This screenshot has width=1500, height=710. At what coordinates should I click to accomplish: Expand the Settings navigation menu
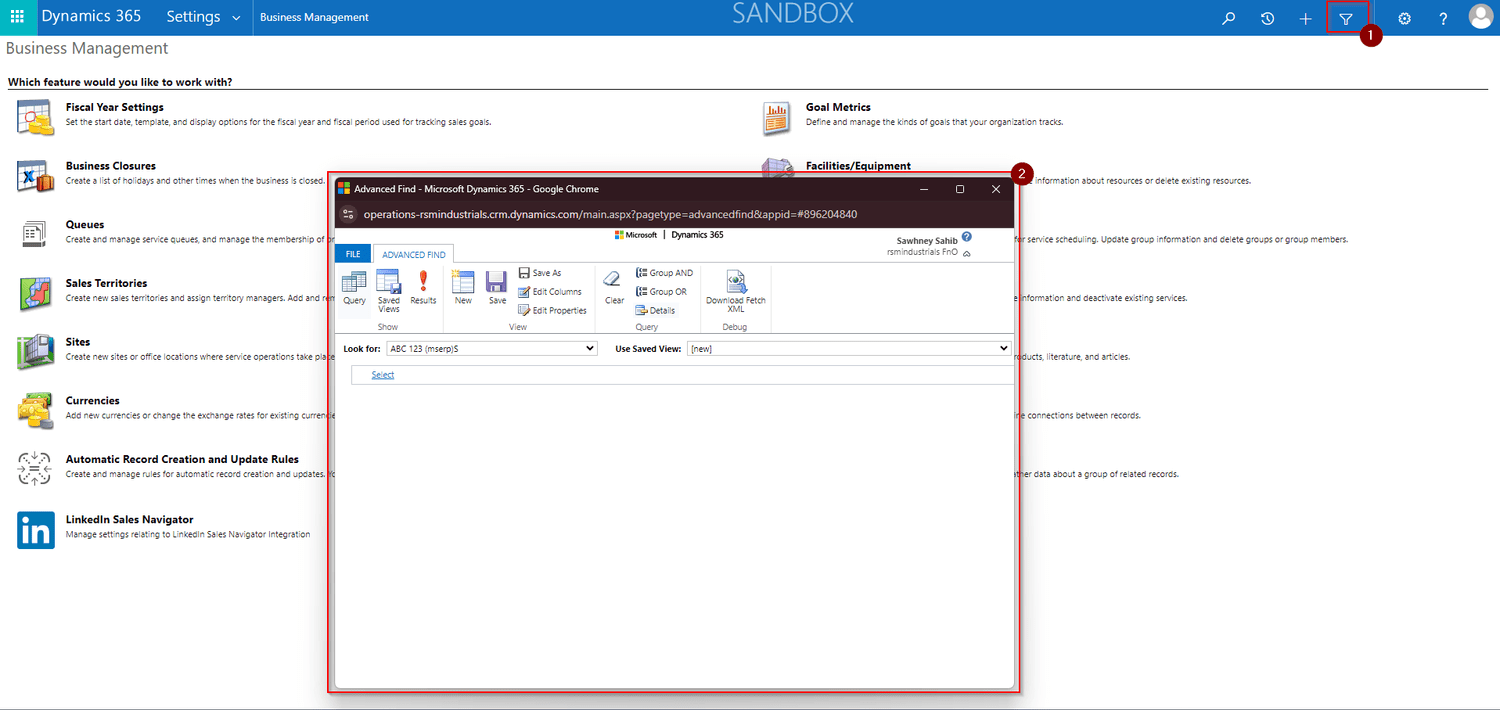(x=203, y=16)
